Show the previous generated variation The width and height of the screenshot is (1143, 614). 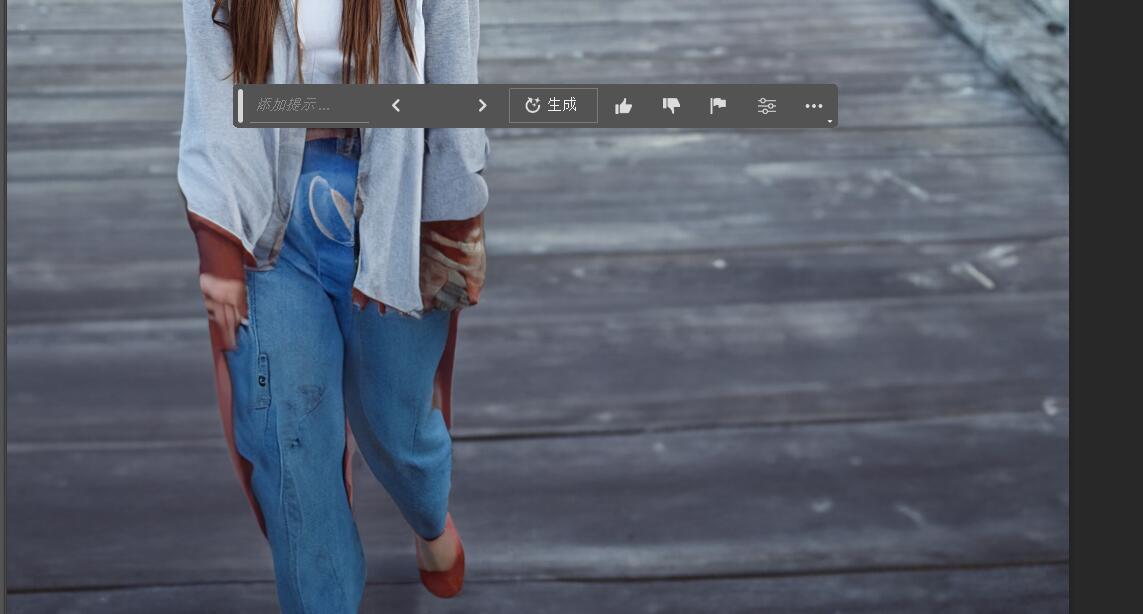point(396,106)
